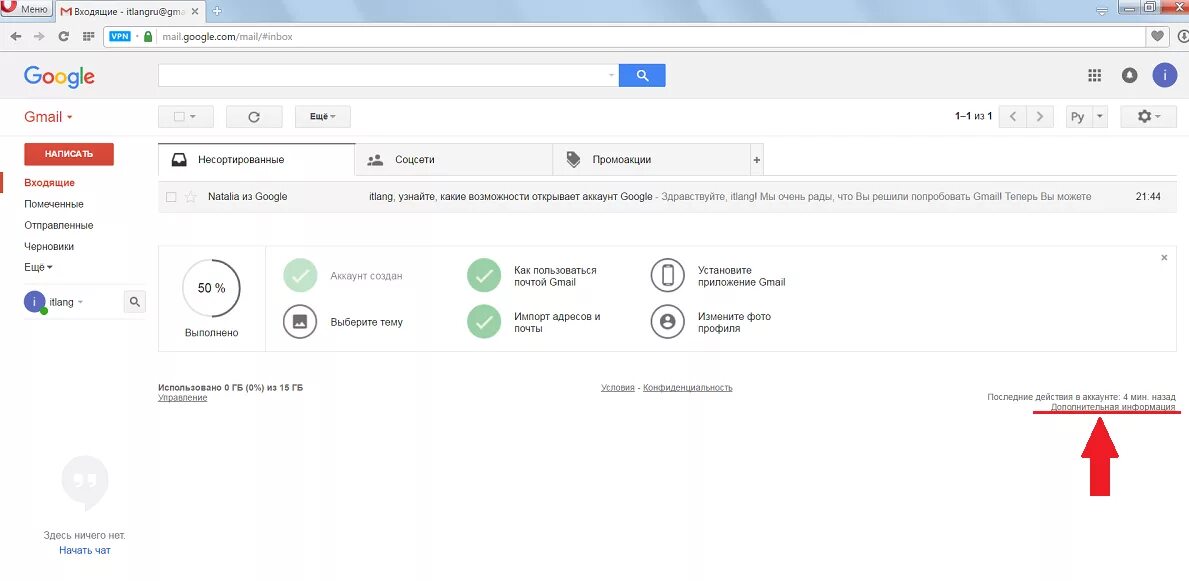Open the account avatar in the header

[x=1164, y=75]
